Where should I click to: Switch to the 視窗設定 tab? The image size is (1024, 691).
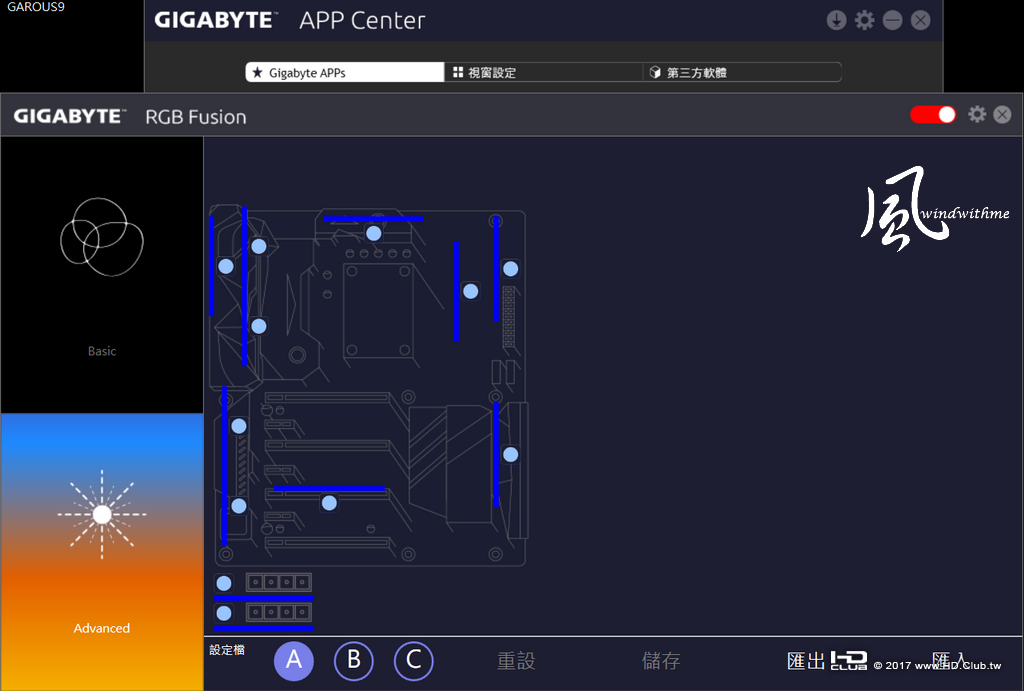[x=543, y=72]
